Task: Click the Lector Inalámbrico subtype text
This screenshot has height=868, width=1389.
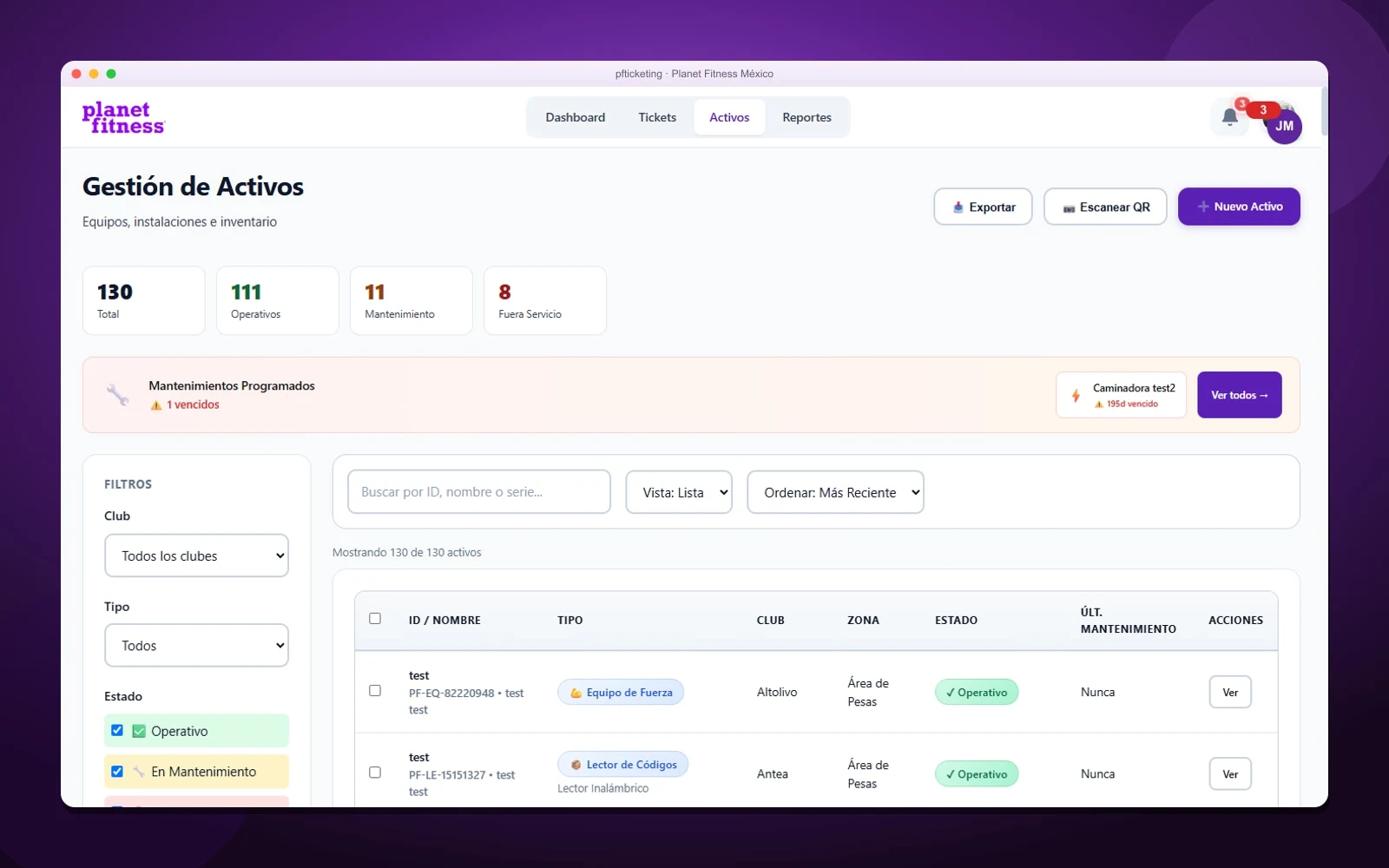Action: pos(603,788)
